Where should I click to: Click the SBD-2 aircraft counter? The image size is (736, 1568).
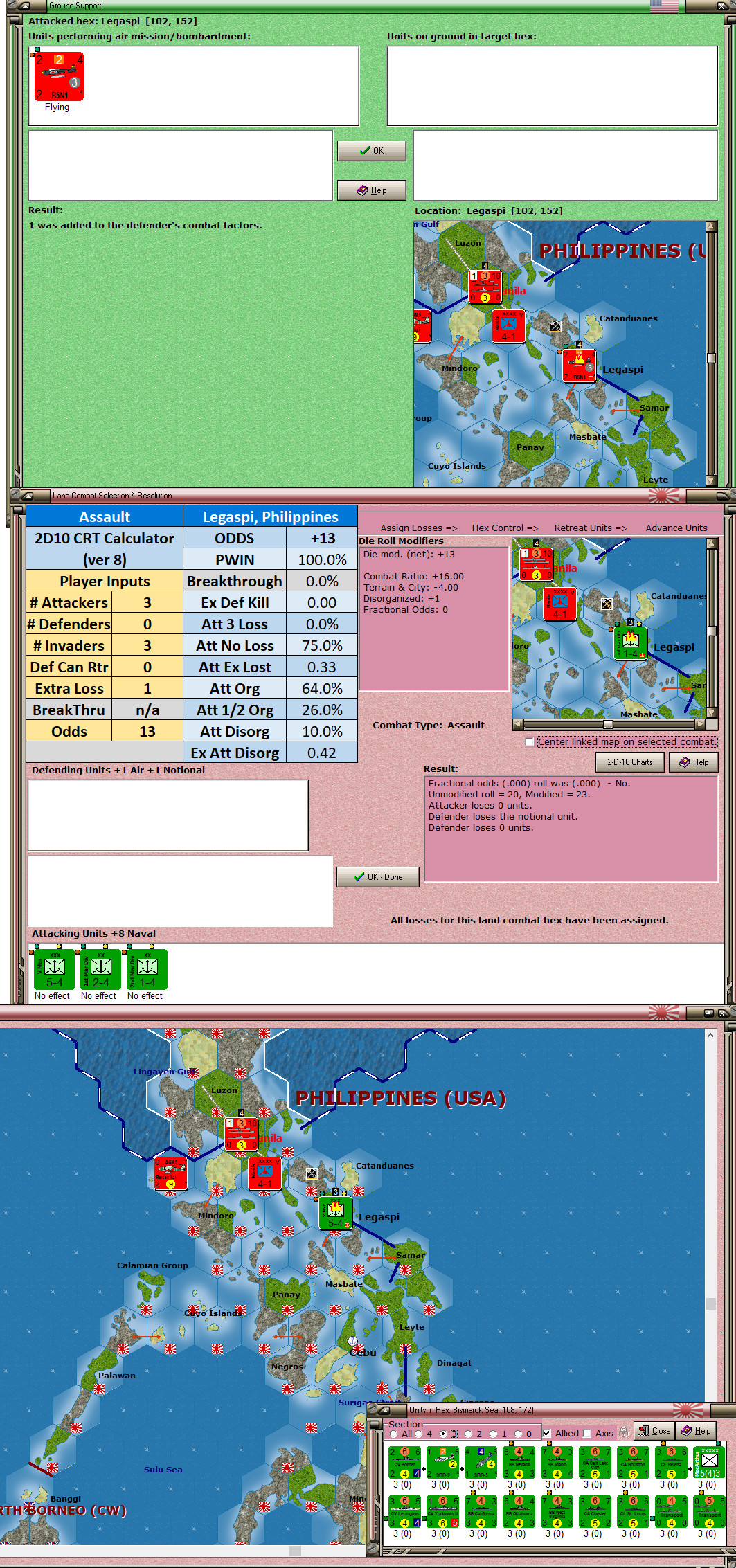(x=443, y=1462)
